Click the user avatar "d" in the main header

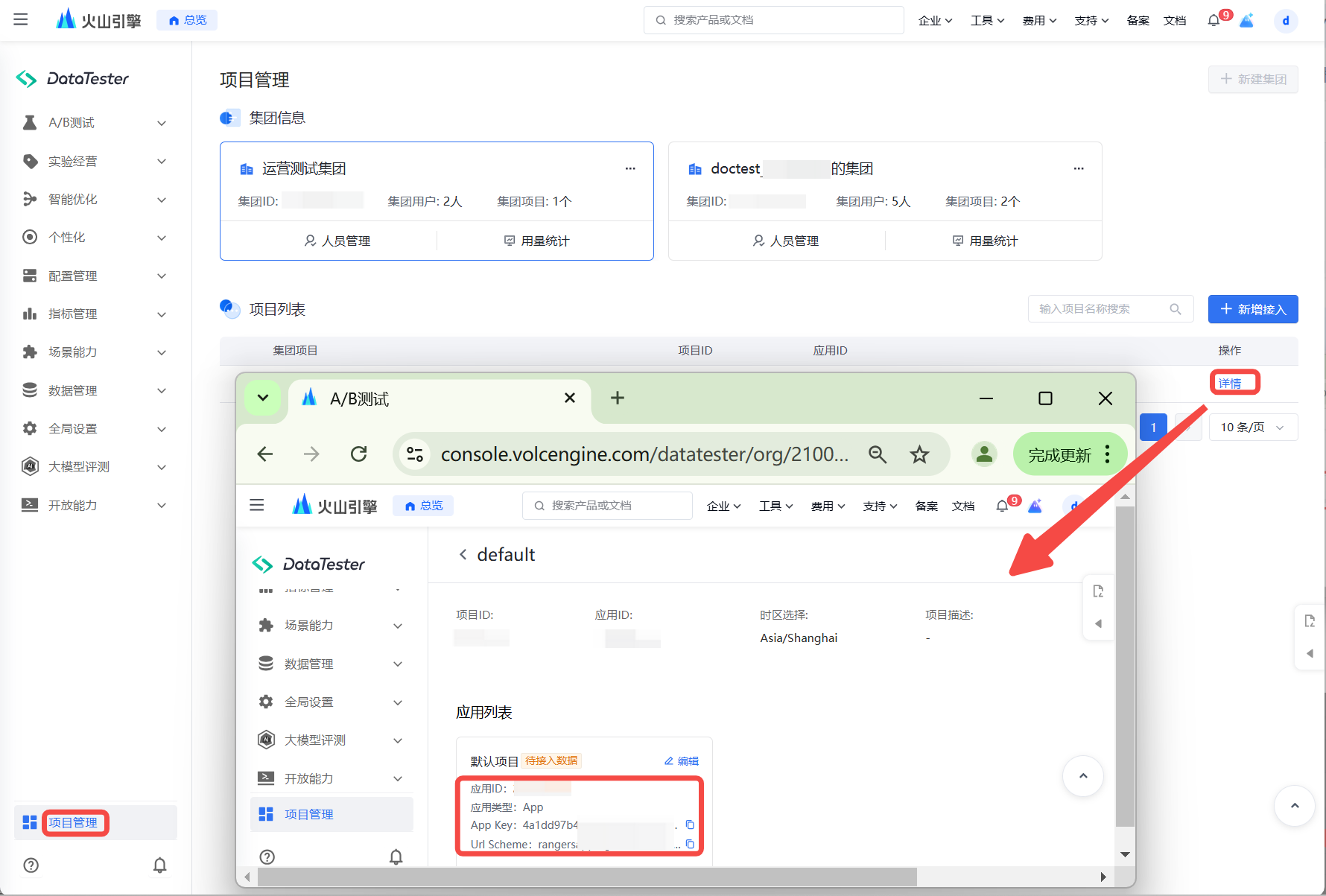[1286, 21]
